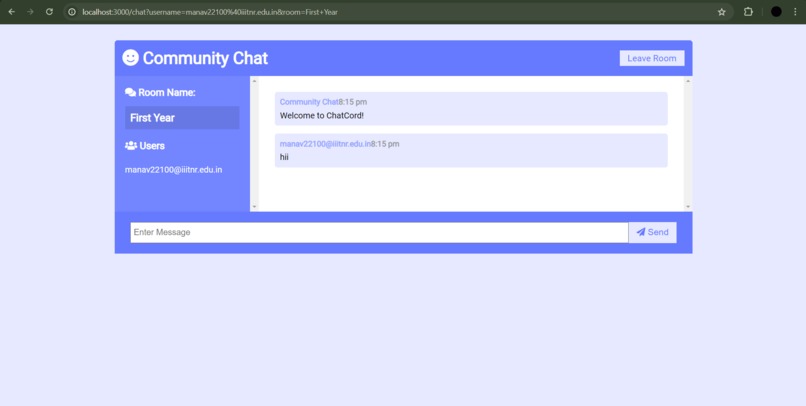
Task: Open the browser profile avatar
Action: 776,12
